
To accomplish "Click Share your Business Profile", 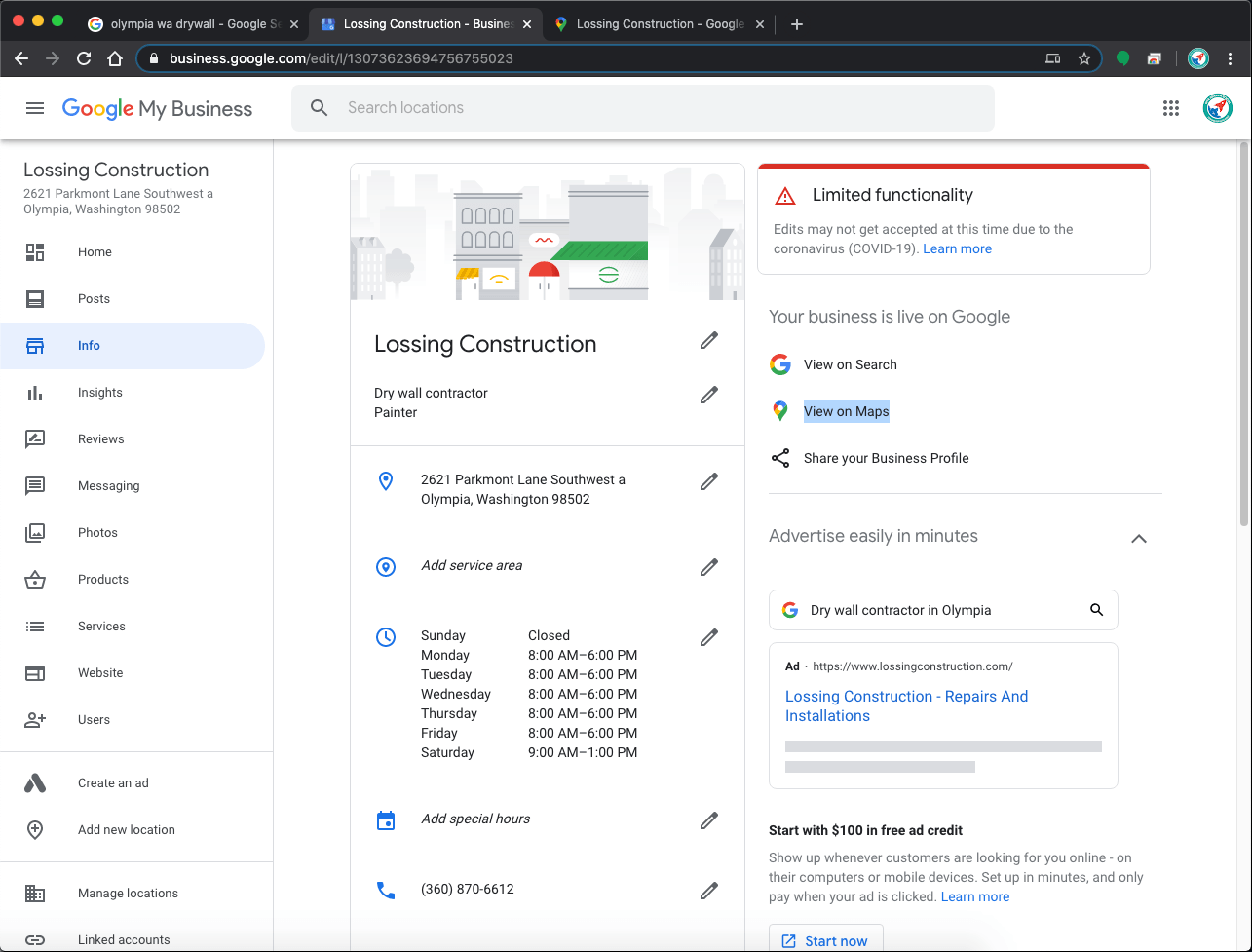I will tap(886, 458).
